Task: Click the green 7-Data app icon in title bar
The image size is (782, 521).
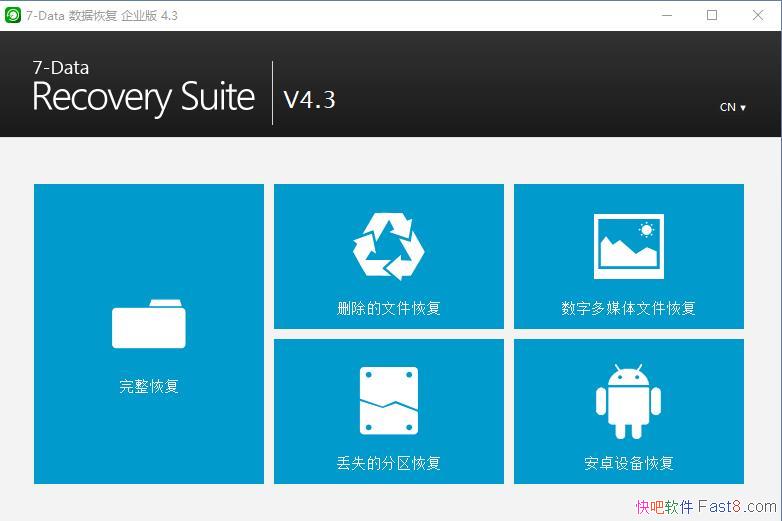Action: [x=13, y=15]
